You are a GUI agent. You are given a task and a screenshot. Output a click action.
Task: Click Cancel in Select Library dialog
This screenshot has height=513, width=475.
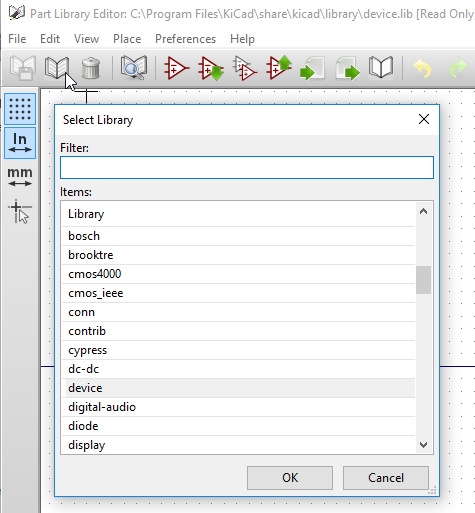click(x=386, y=478)
